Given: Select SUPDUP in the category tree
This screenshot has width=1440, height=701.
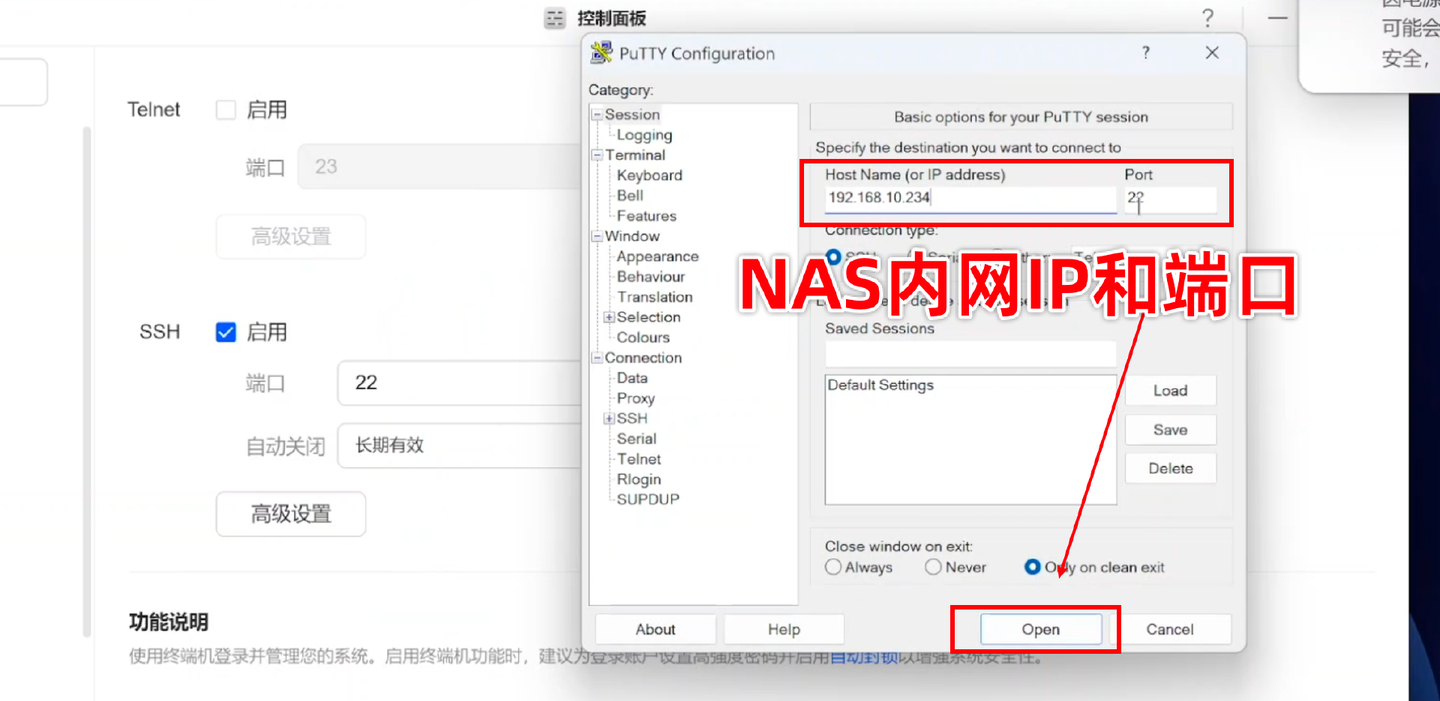Looking at the screenshot, I should [648, 499].
